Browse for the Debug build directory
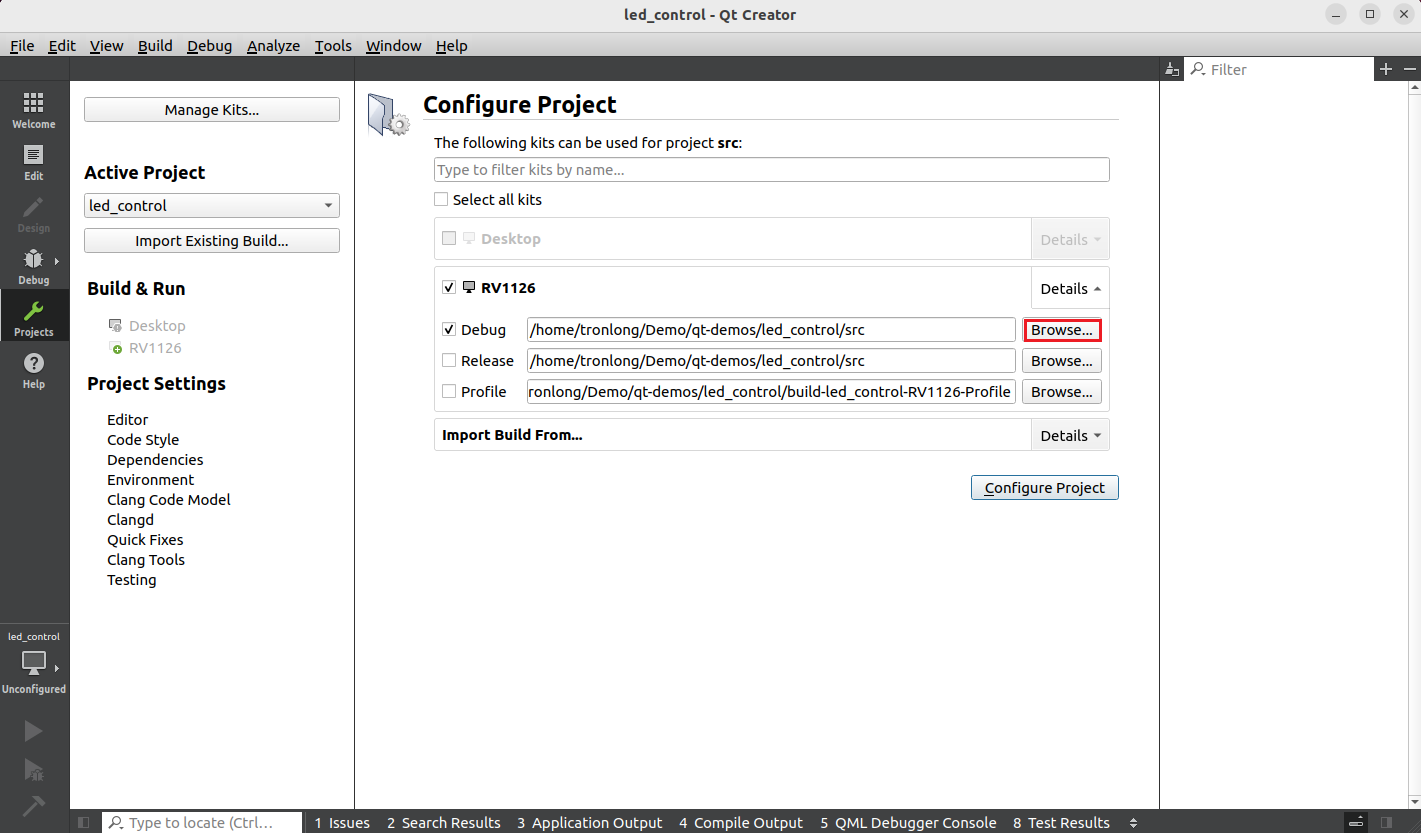 click(1062, 330)
